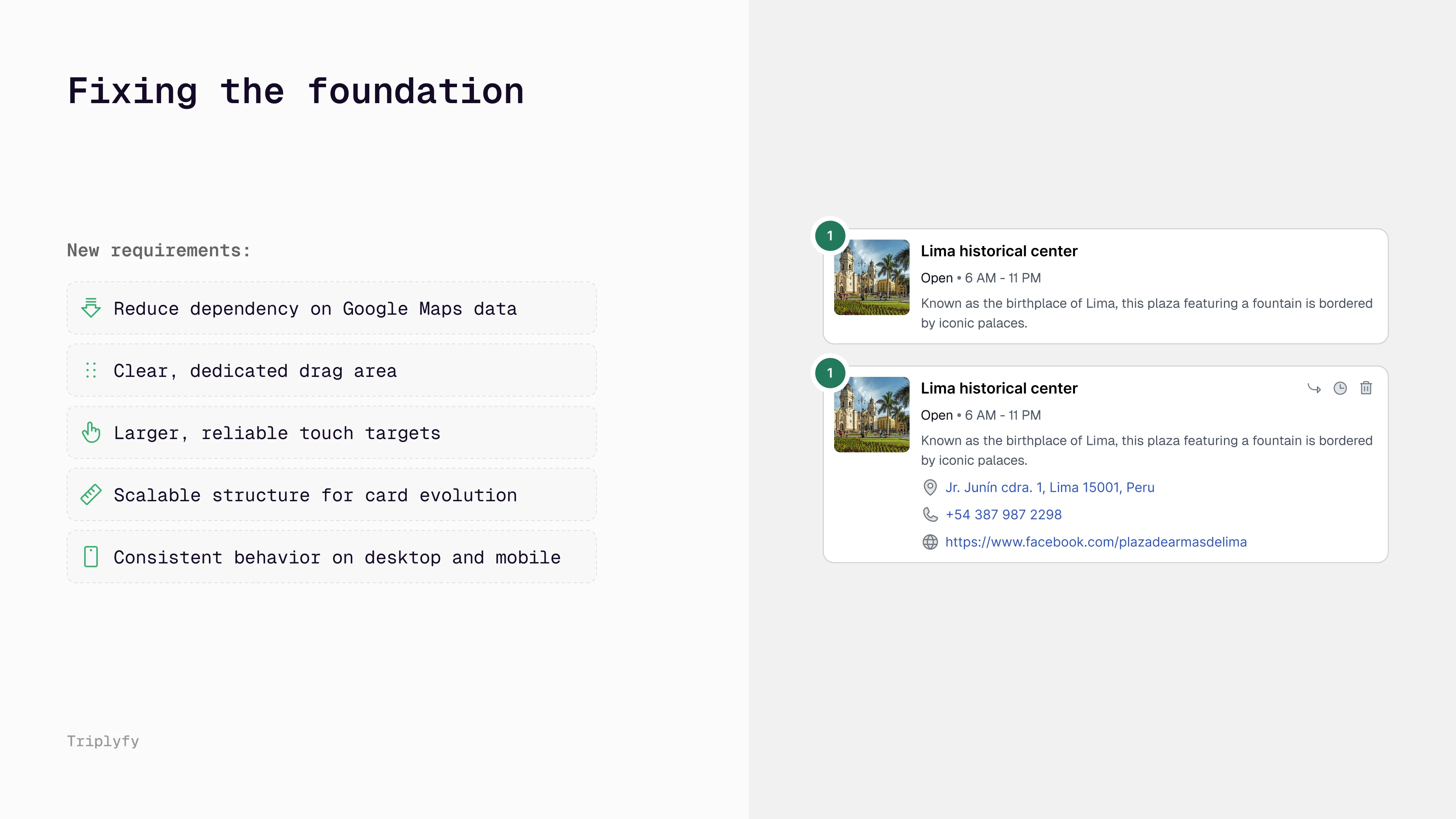Image resolution: width=1456 pixels, height=819 pixels.
Task: Open the facebook.com/plazadearmasdelima link
Action: pyautogui.click(x=1095, y=542)
